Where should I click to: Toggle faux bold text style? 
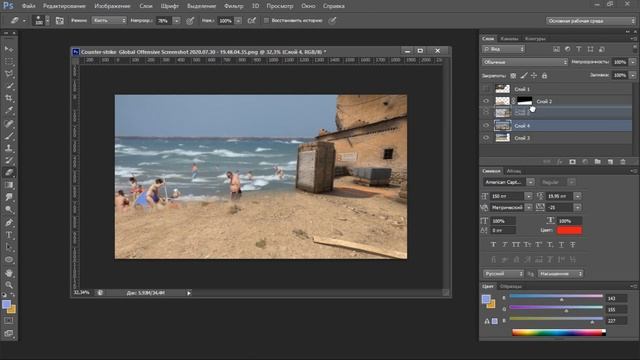point(493,244)
